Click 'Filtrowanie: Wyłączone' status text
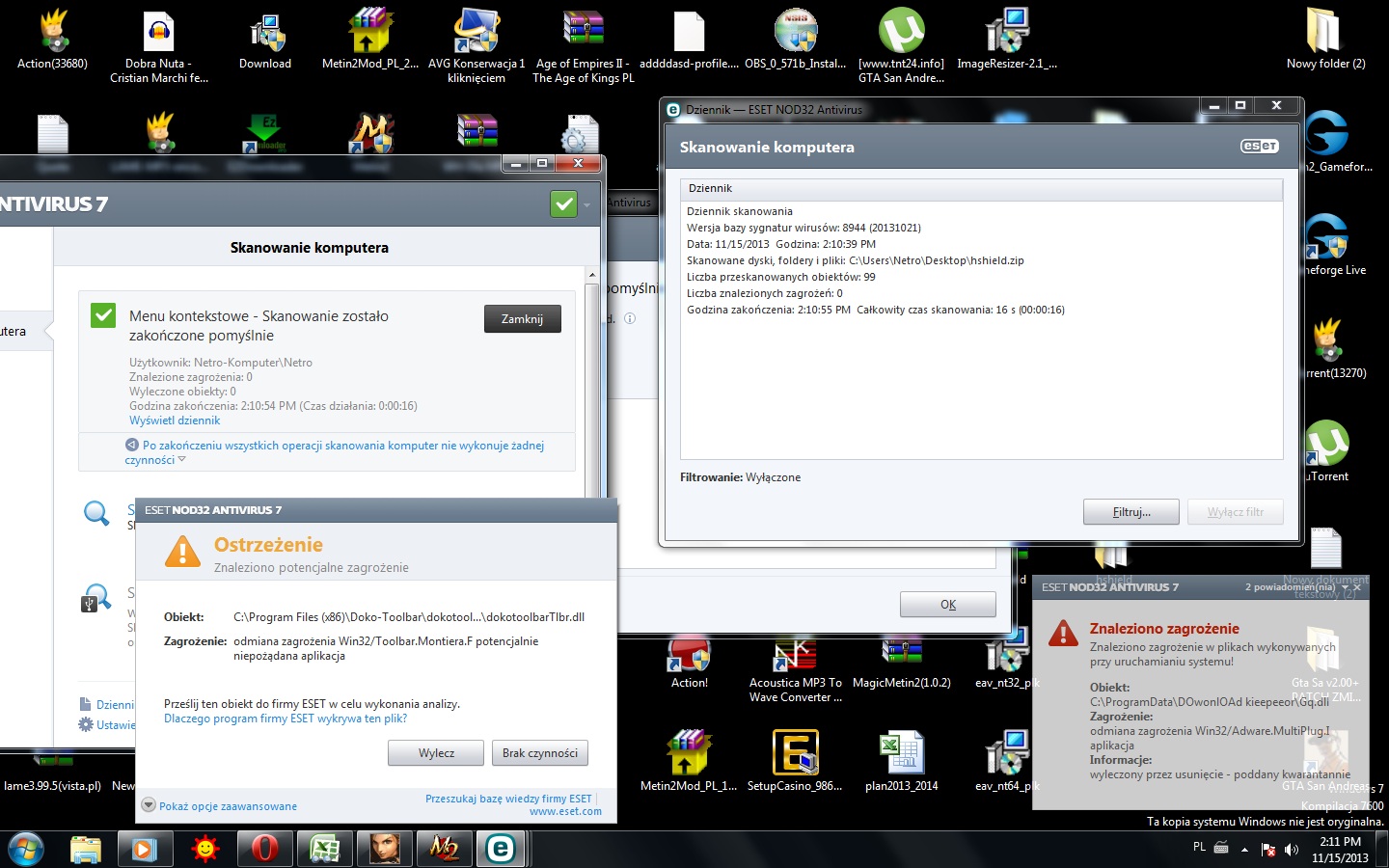Image resolution: width=1389 pixels, height=868 pixels. (x=740, y=477)
